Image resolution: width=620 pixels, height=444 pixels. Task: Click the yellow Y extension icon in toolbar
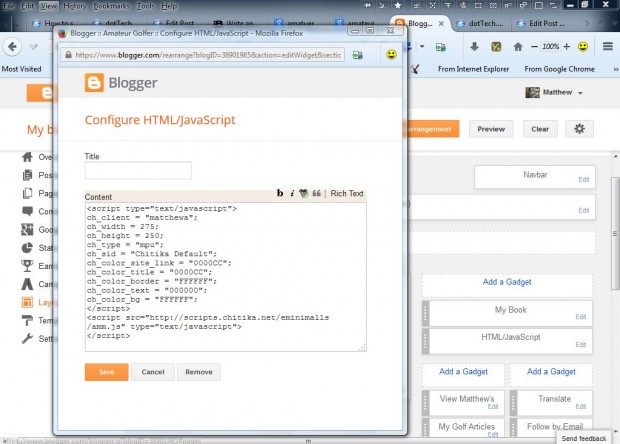pyautogui.click(x=496, y=47)
